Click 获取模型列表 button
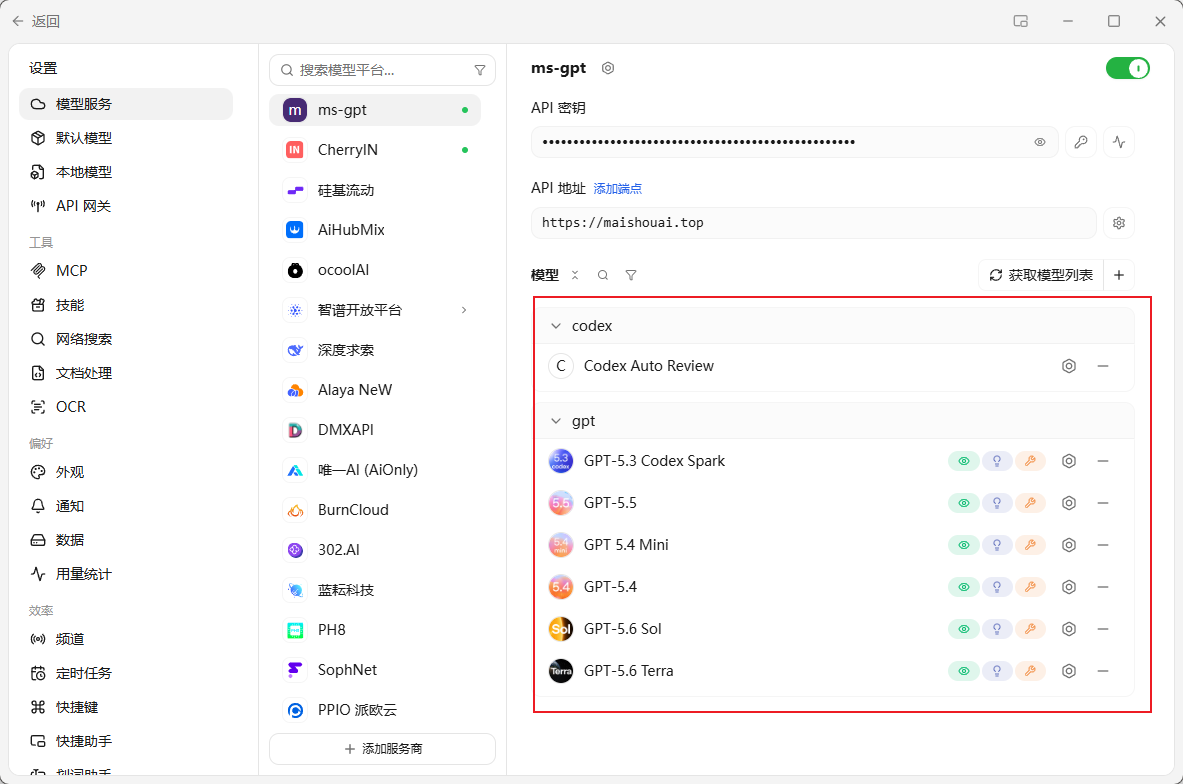This screenshot has width=1183, height=784. (x=1041, y=275)
